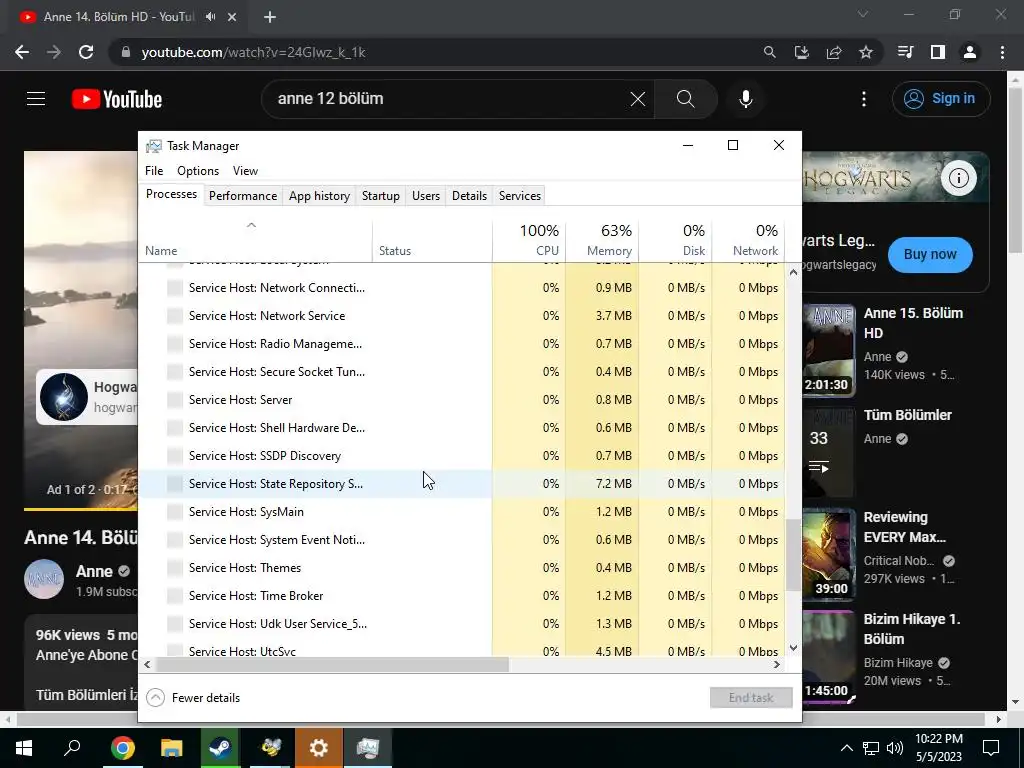Open the Tüm Bölümler playlist title
1024x768 pixels.
click(908, 415)
